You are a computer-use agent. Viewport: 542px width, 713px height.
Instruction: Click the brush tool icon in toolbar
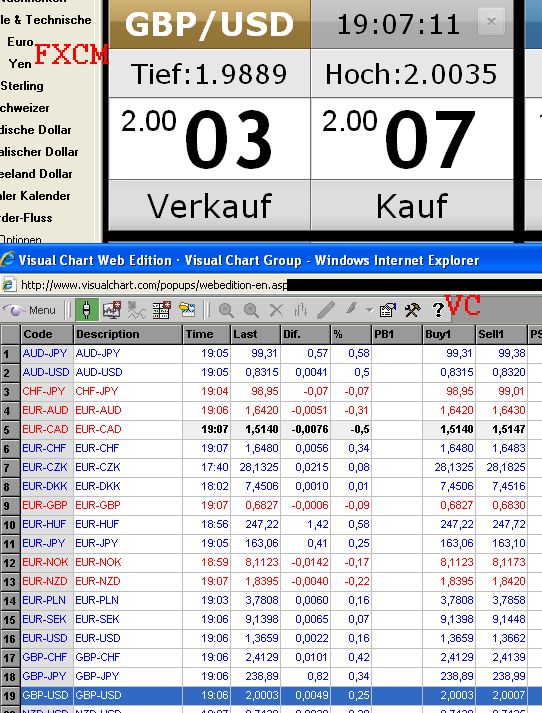tap(351, 308)
